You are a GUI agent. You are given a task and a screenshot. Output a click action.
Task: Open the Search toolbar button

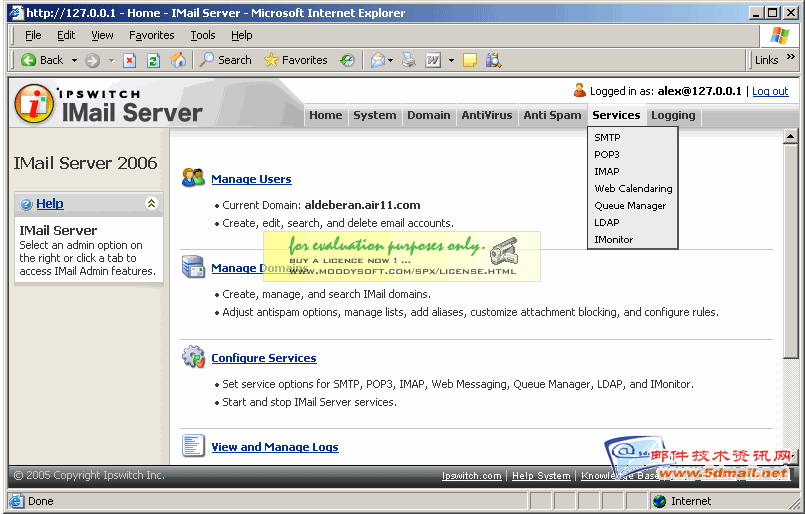(225, 60)
